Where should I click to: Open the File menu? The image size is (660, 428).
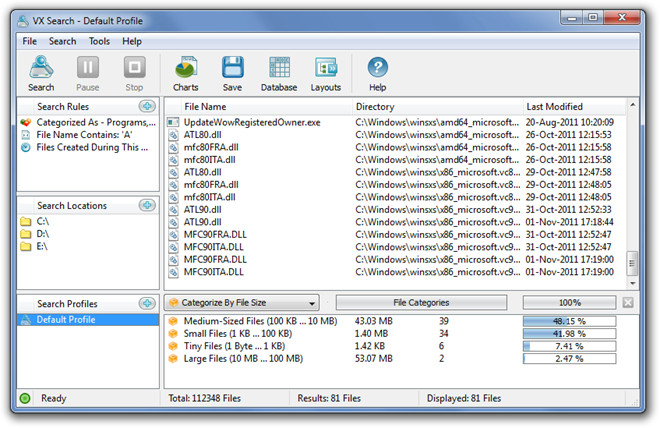29,41
